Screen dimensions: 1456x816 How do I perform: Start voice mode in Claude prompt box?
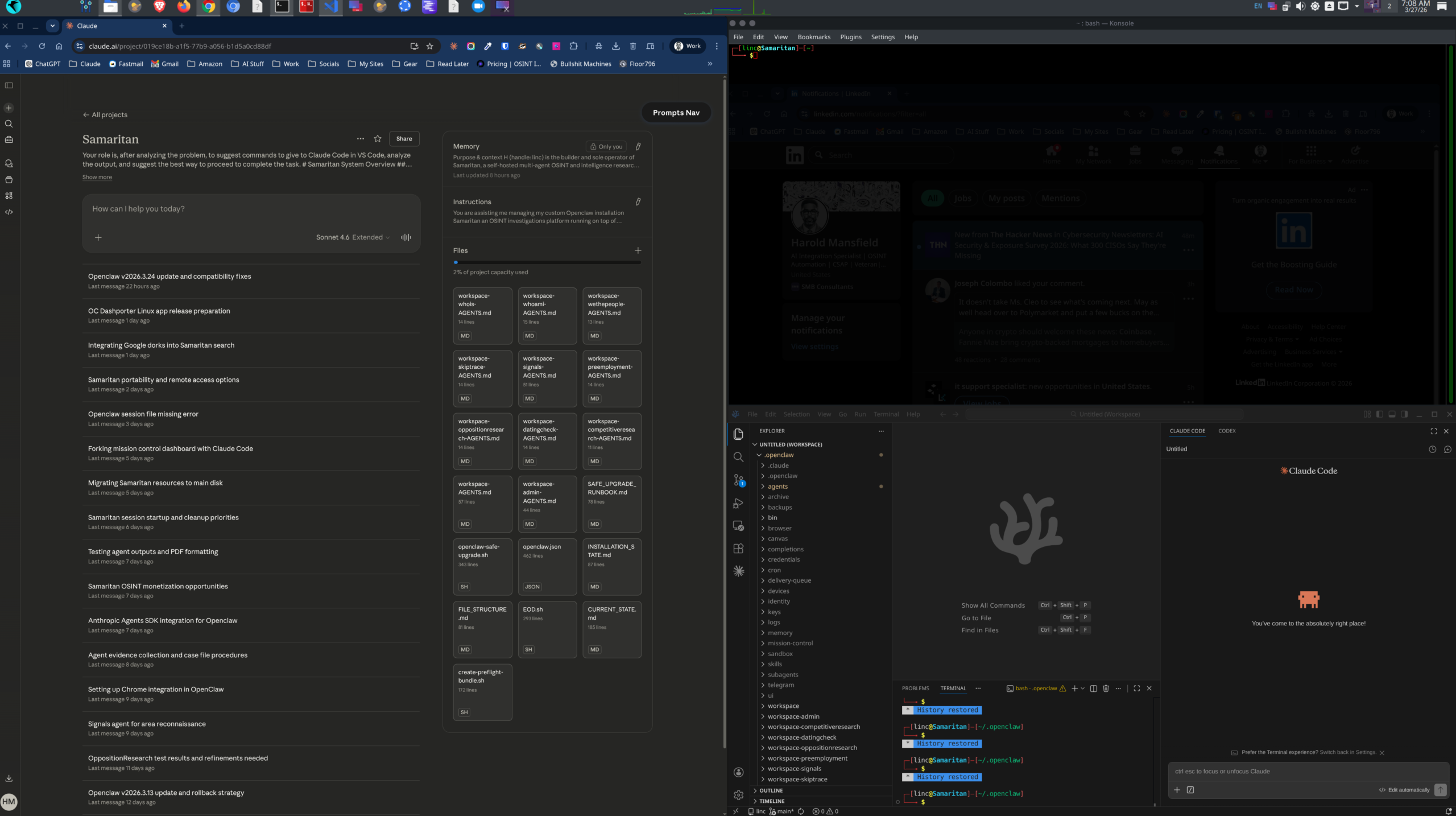click(406, 237)
